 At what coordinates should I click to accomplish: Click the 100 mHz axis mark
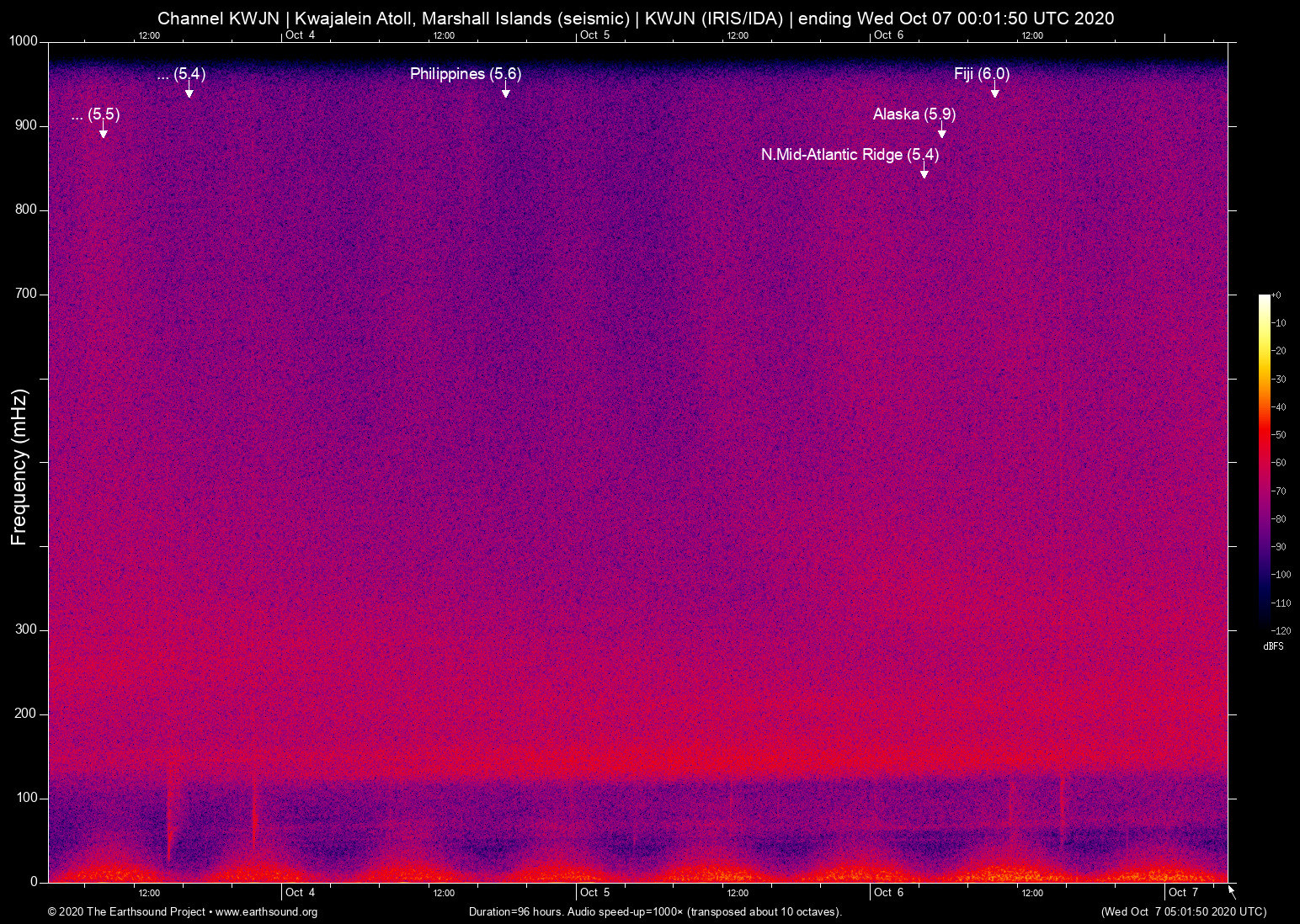click(25, 797)
